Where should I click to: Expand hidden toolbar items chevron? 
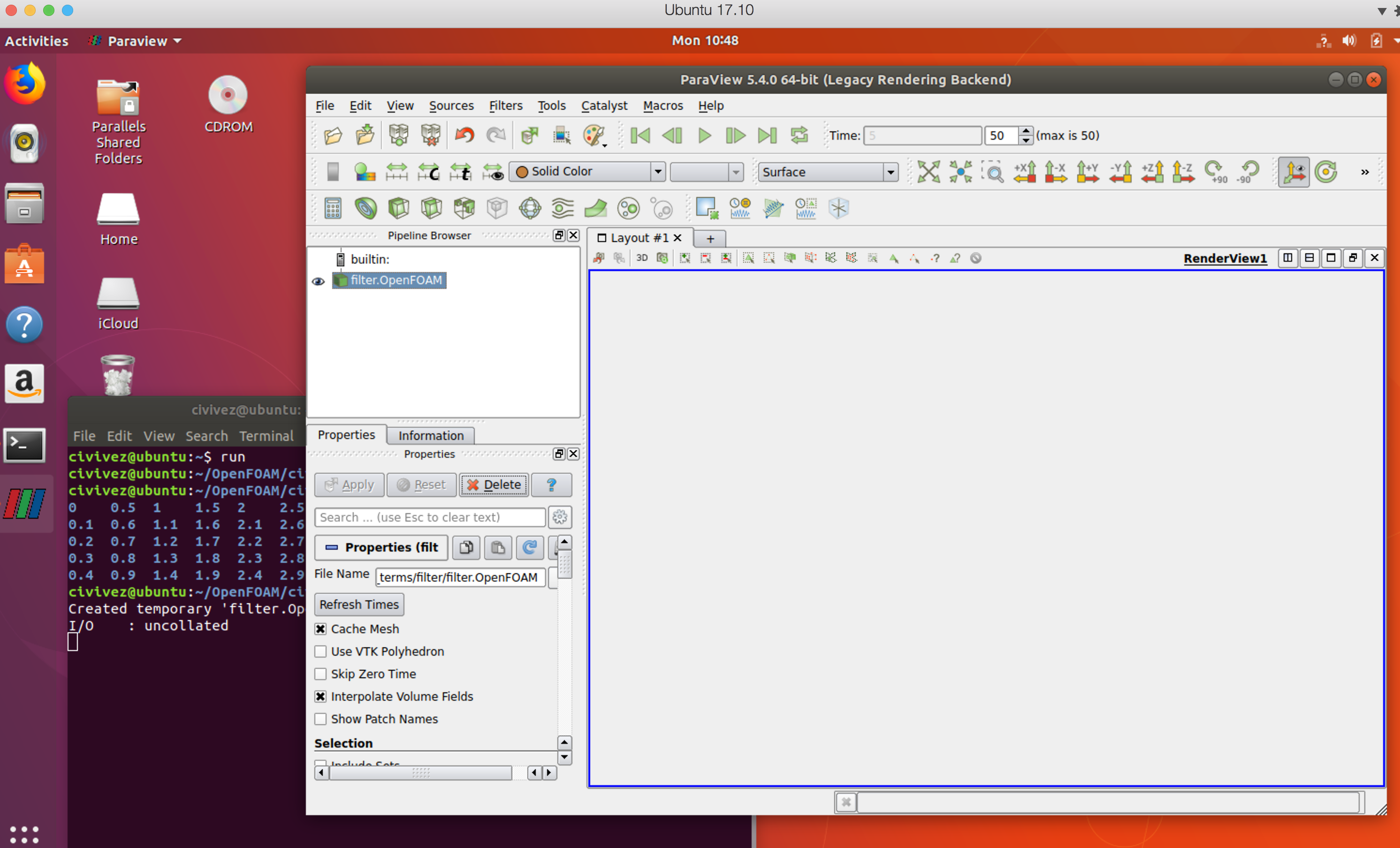(1364, 172)
